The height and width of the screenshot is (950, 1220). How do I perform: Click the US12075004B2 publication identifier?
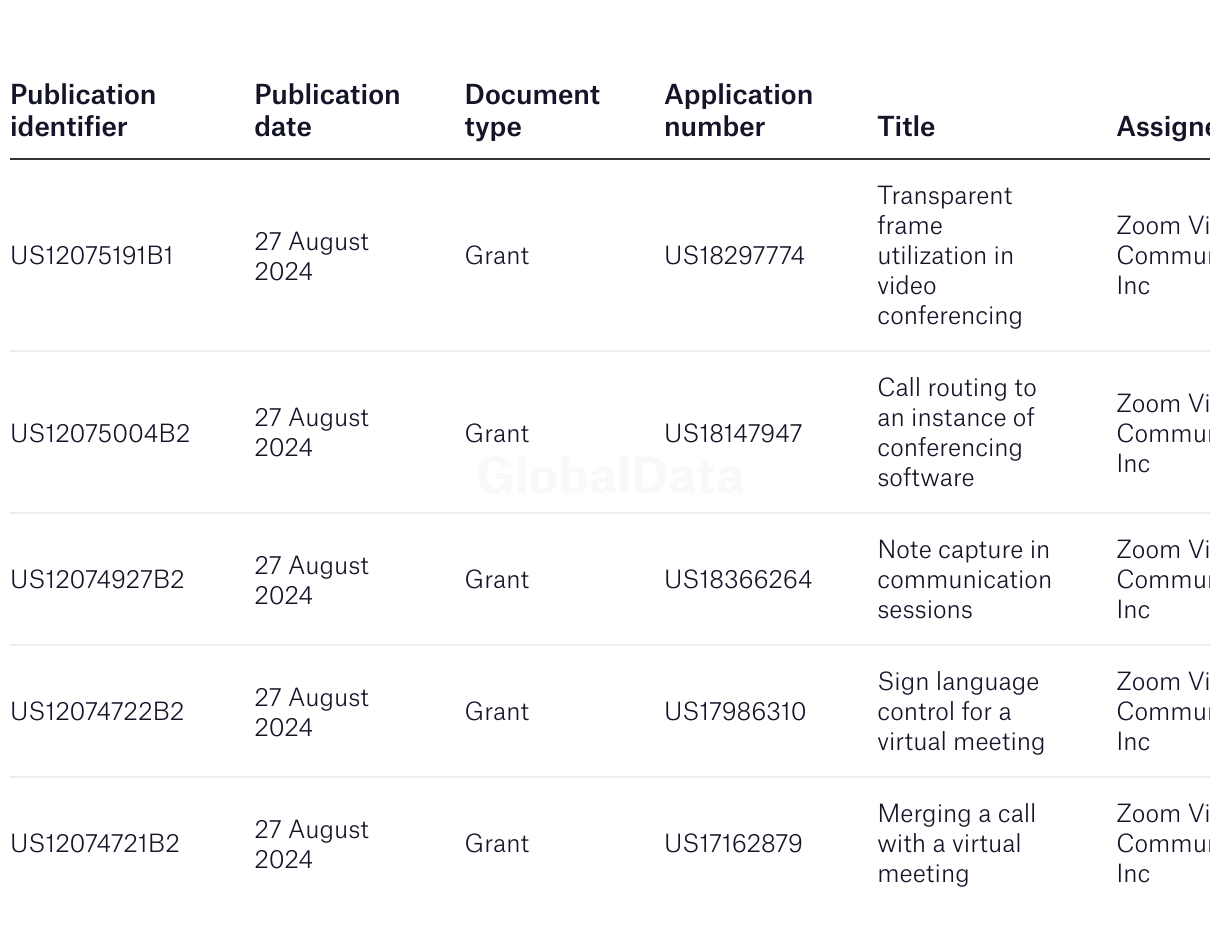coord(100,434)
